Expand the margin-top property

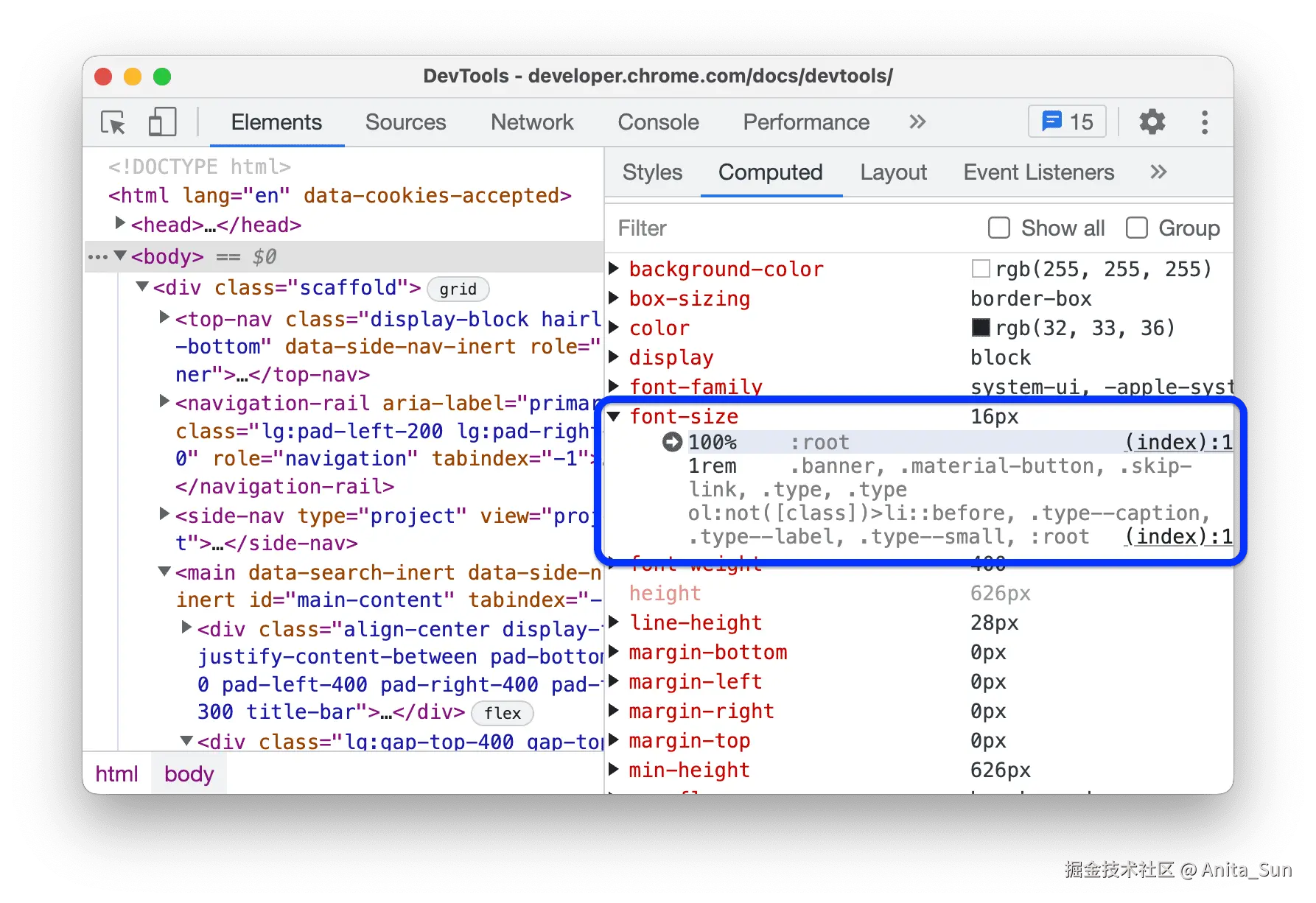[x=614, y=740]
